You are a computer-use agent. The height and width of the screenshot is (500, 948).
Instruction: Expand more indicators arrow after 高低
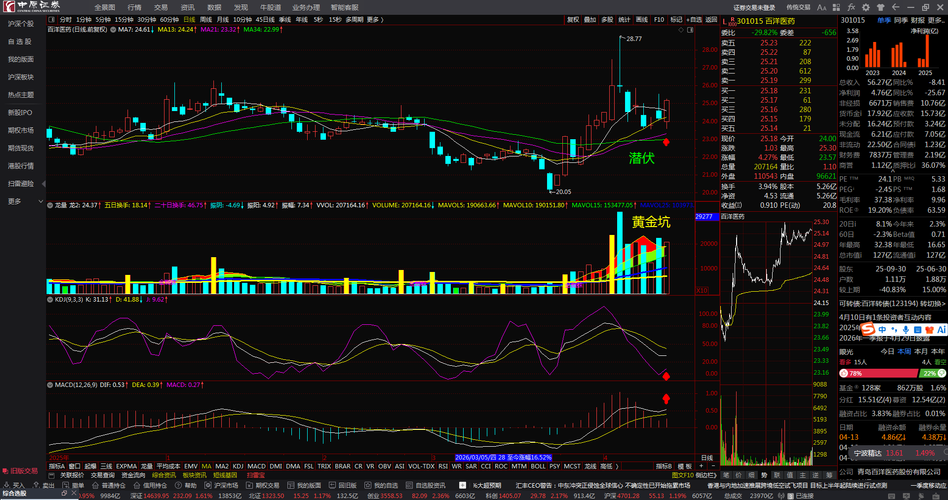tap(616, 466)
